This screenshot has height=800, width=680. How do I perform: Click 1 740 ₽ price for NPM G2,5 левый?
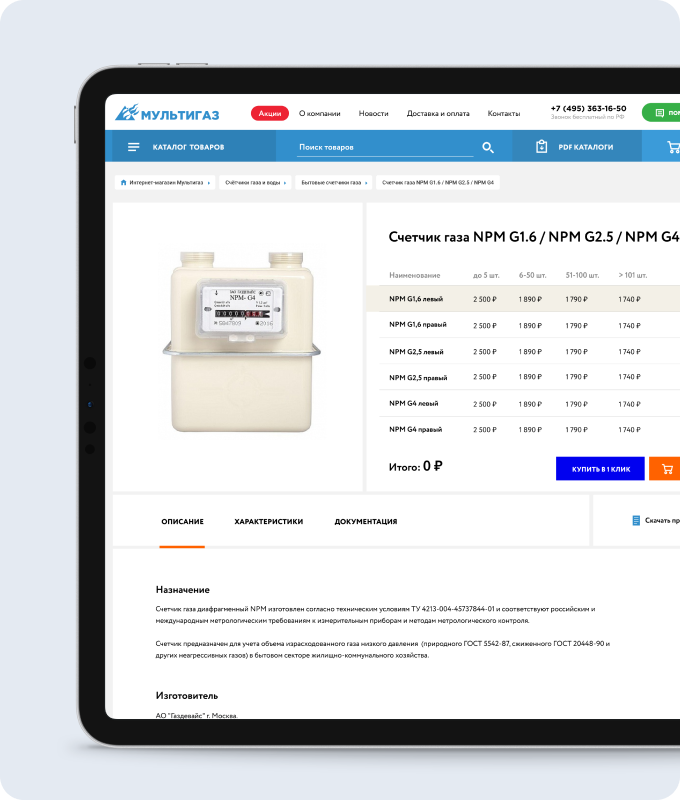[629, 352]
